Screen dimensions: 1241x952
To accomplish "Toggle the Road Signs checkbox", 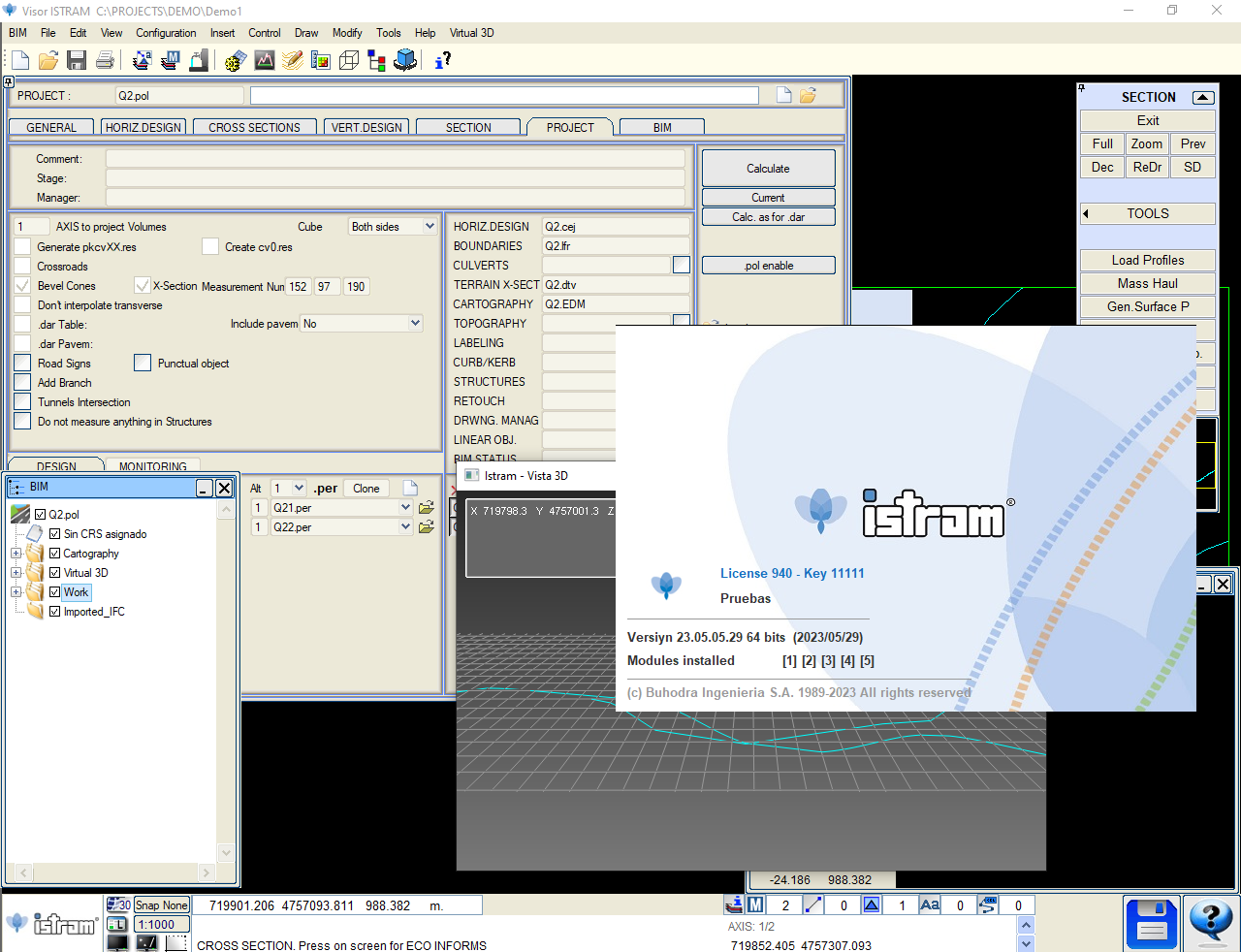I will (x=22, y=363).
